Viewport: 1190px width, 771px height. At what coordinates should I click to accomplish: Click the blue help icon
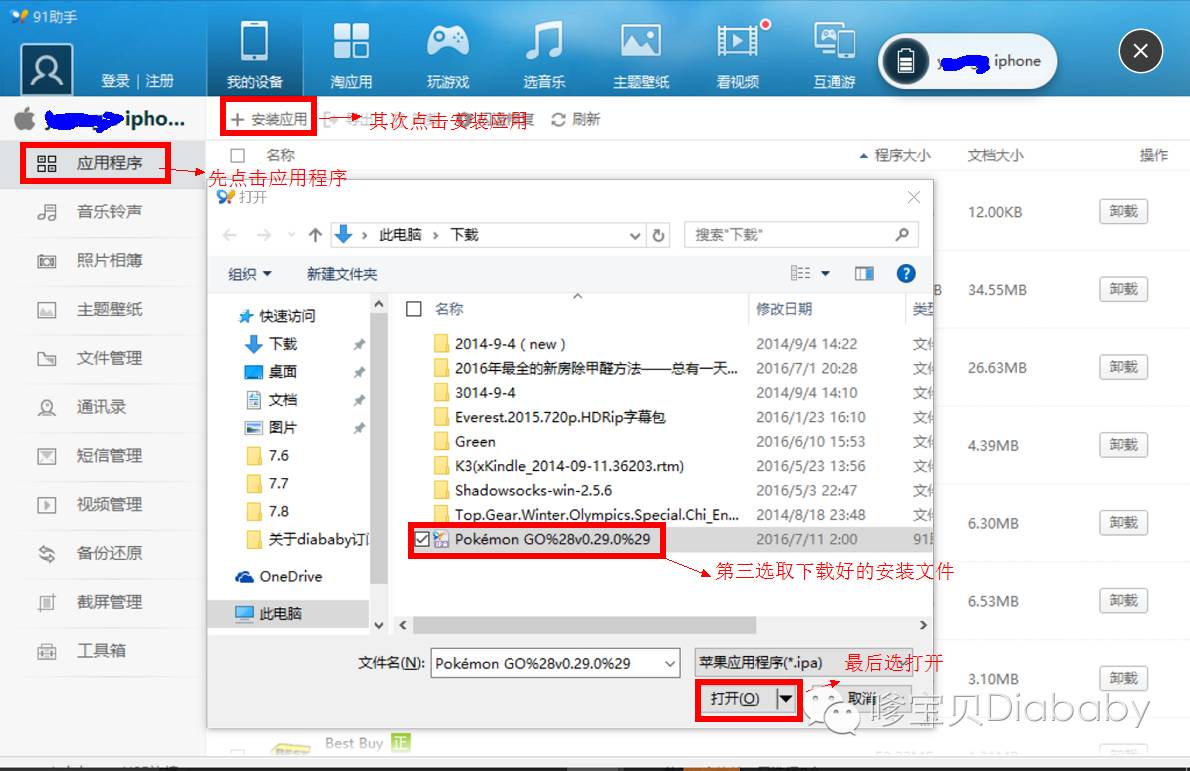905,273
